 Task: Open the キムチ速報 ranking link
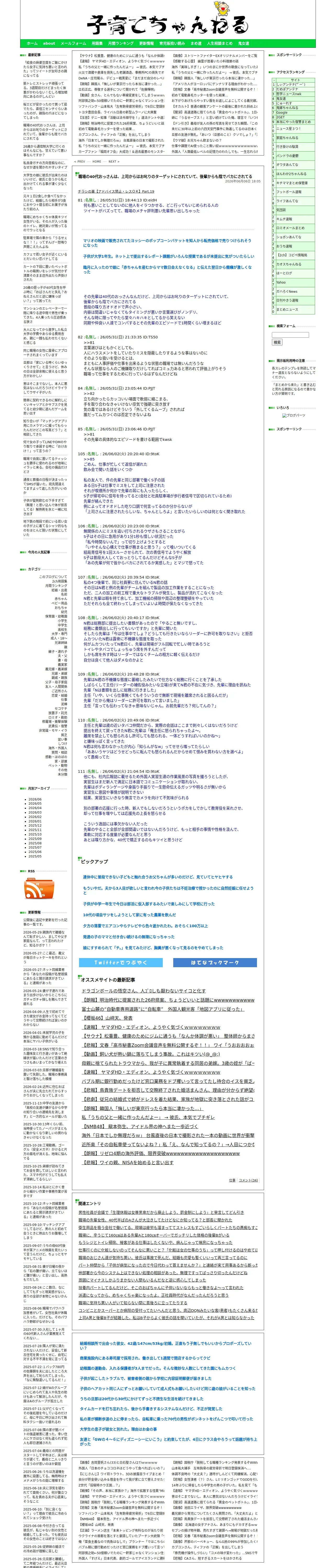(284, 219)
